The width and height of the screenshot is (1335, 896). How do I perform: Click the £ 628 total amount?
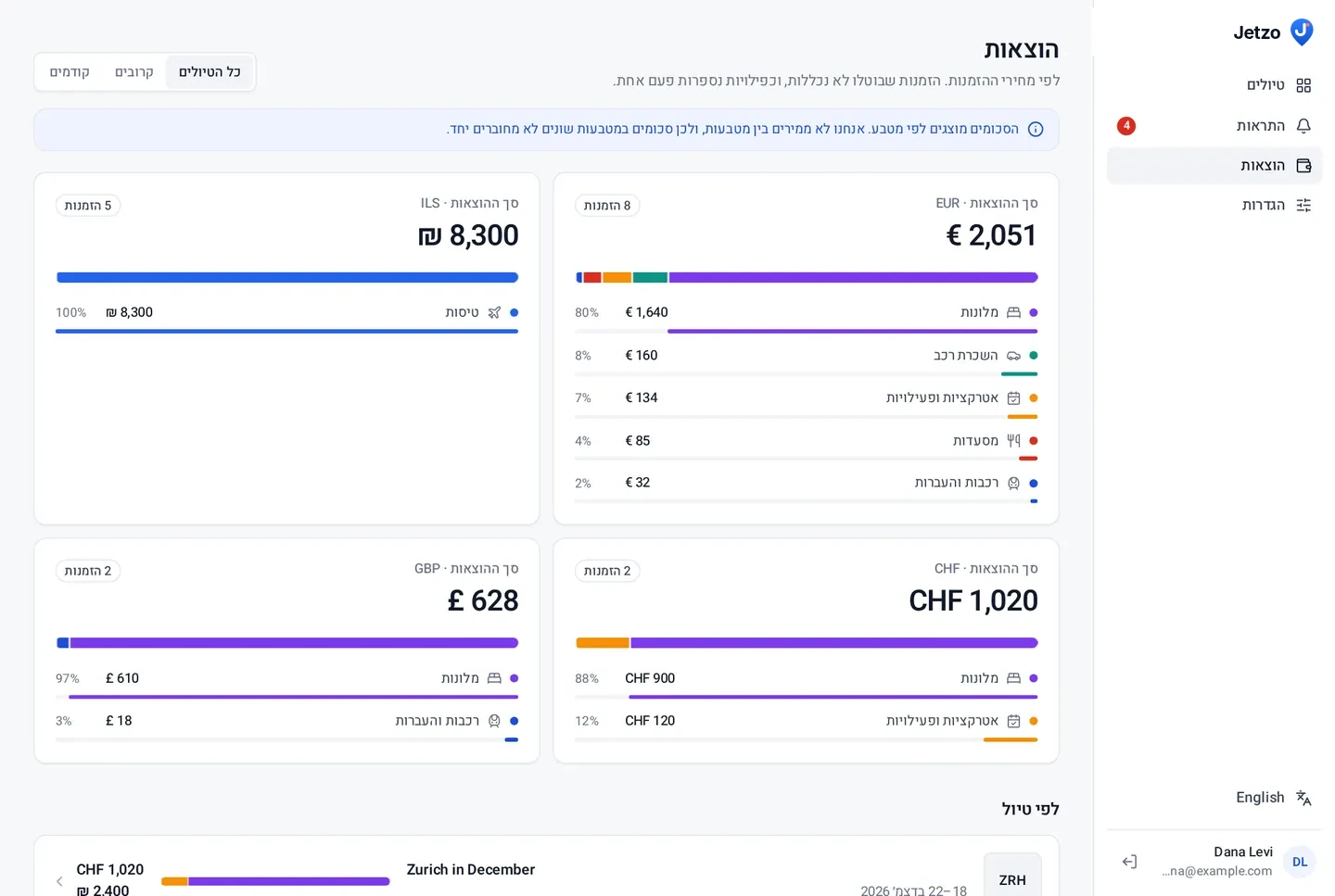point(483,600)
